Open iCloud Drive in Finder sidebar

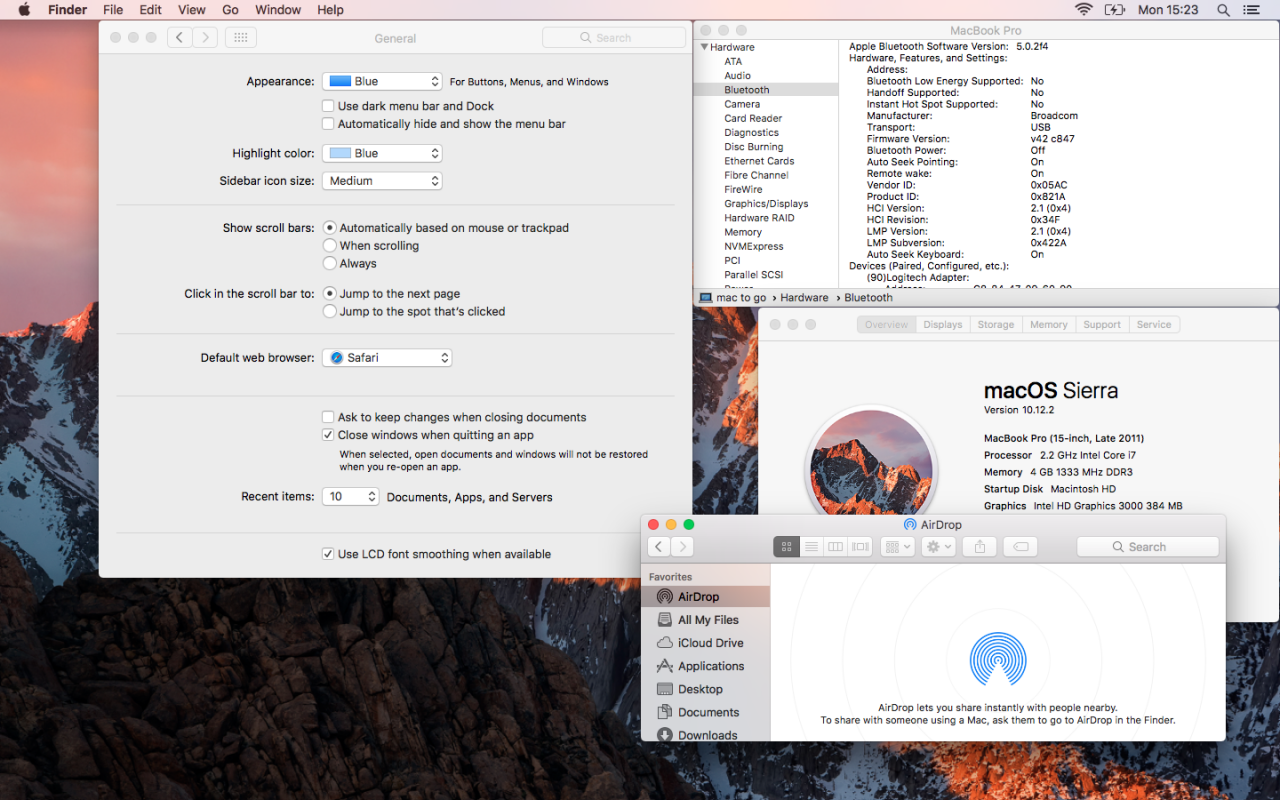pyautogui.click(x=706, y=643)
